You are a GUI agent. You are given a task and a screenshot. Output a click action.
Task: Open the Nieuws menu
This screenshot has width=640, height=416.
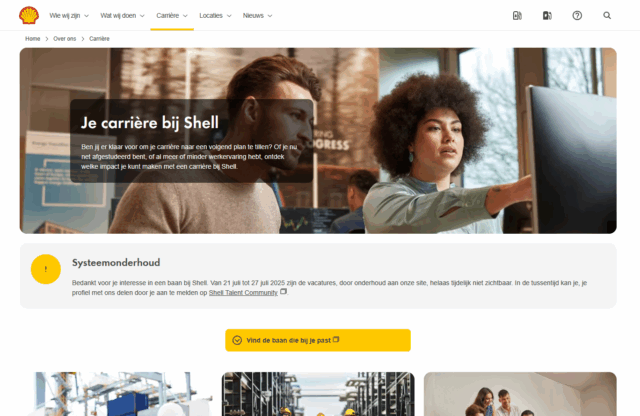[258, 16]
